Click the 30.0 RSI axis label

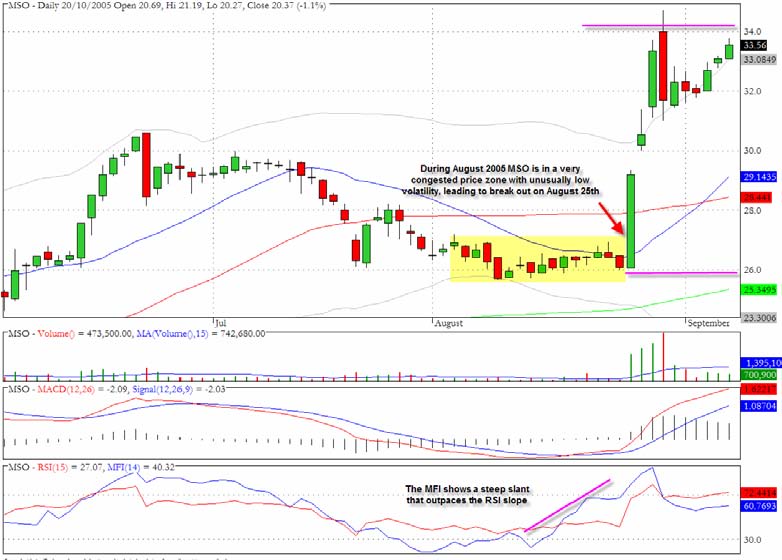pos(753,540)
